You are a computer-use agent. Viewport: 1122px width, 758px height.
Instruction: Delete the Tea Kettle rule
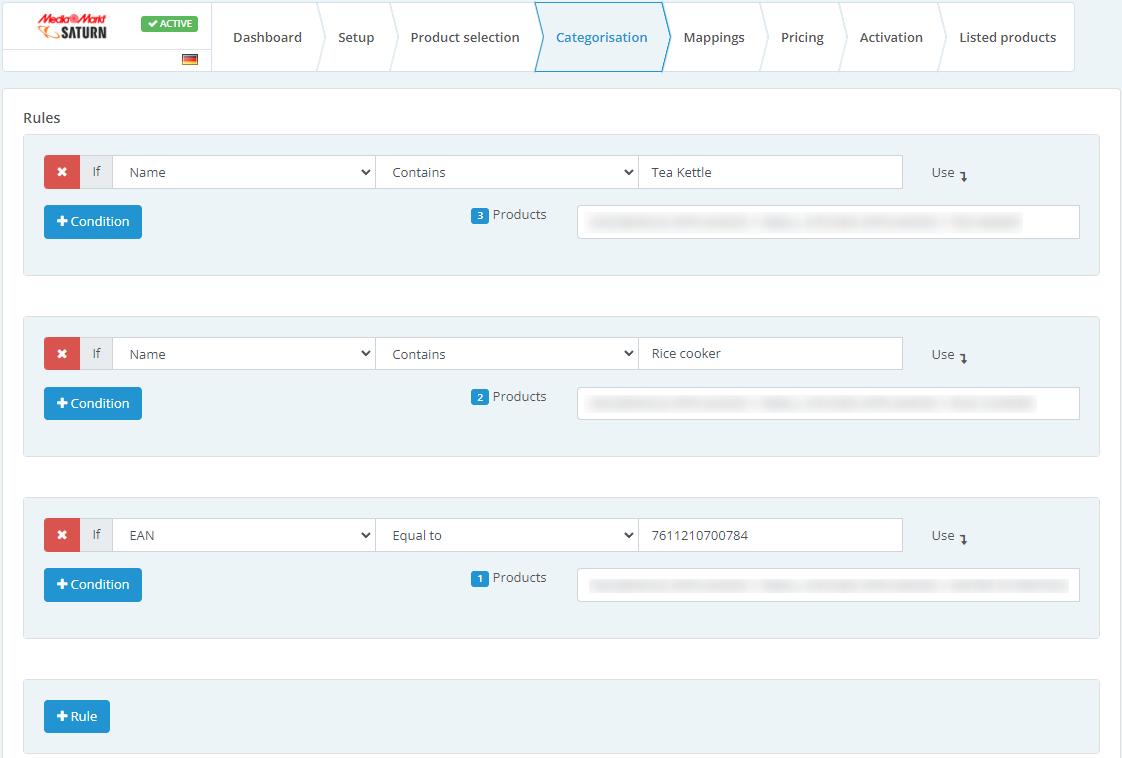tap(62, 173)
